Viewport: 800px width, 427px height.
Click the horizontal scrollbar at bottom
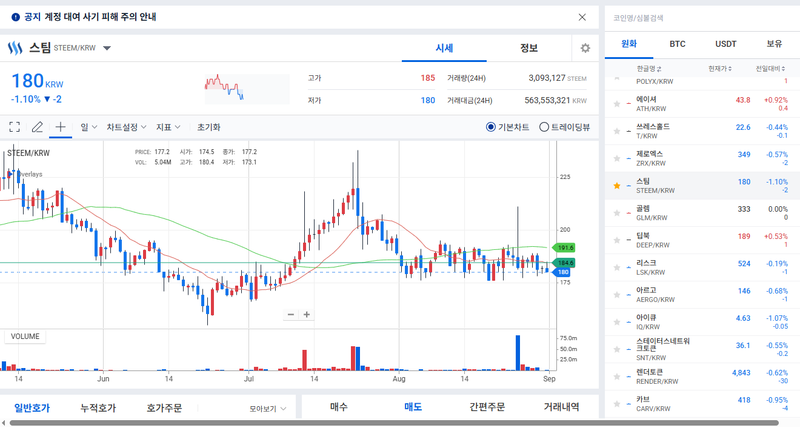[x=394, y=423]
